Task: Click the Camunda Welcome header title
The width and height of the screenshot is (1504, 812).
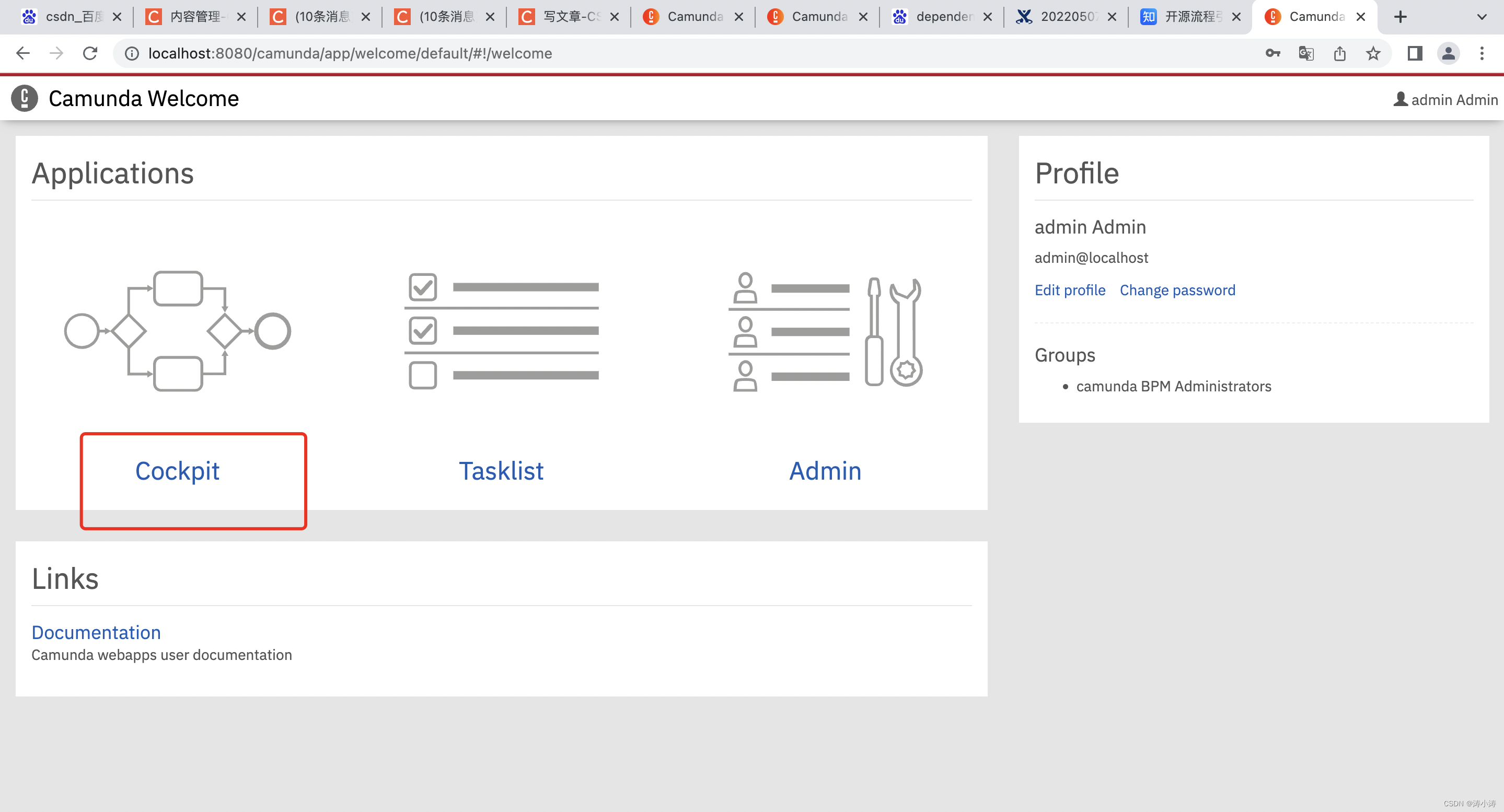Action: pos(144,99)
